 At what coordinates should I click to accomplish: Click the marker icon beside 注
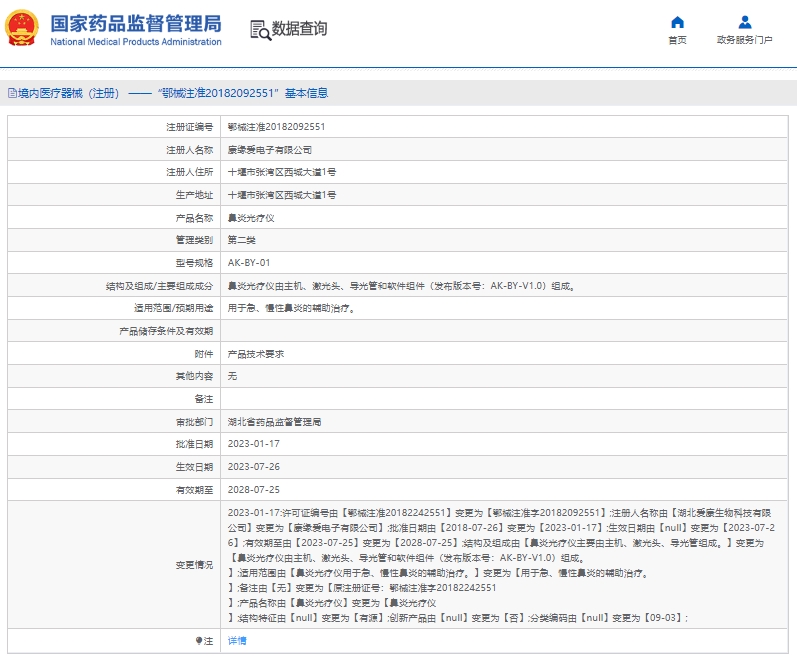(x=199, y=641)
